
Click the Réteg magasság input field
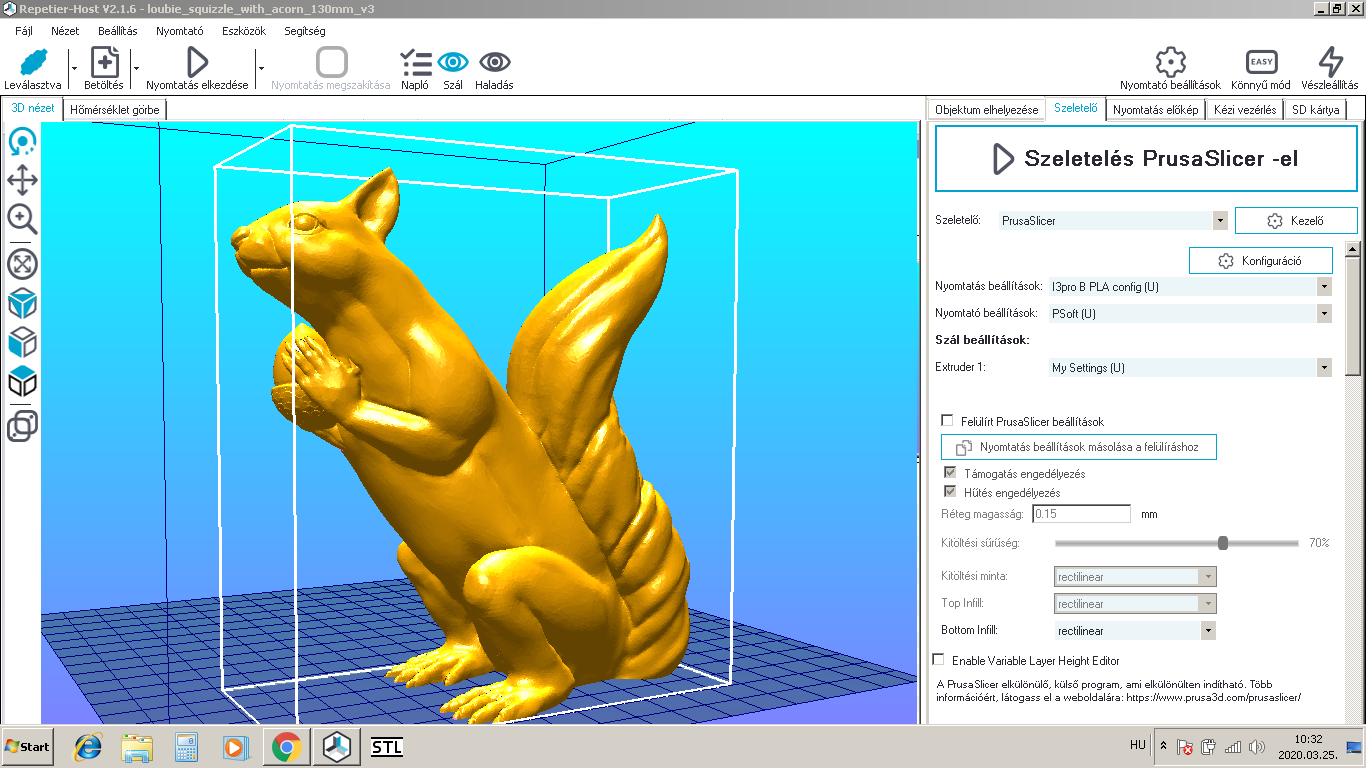[1080, 514]
